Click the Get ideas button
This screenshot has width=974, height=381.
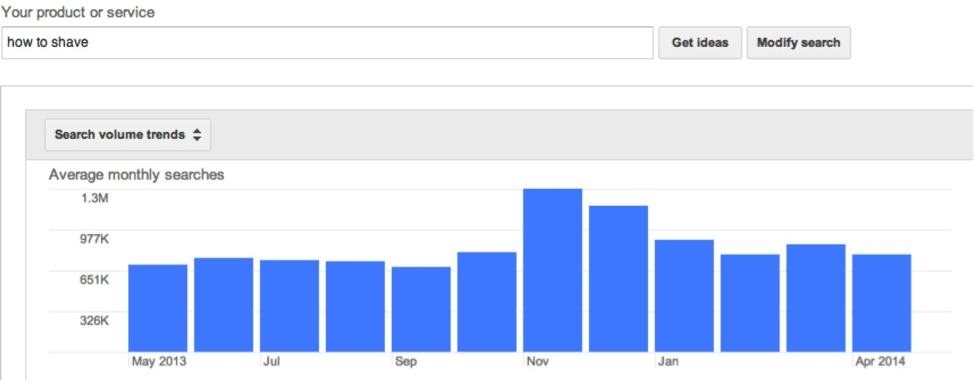click(x=700, y=43)
